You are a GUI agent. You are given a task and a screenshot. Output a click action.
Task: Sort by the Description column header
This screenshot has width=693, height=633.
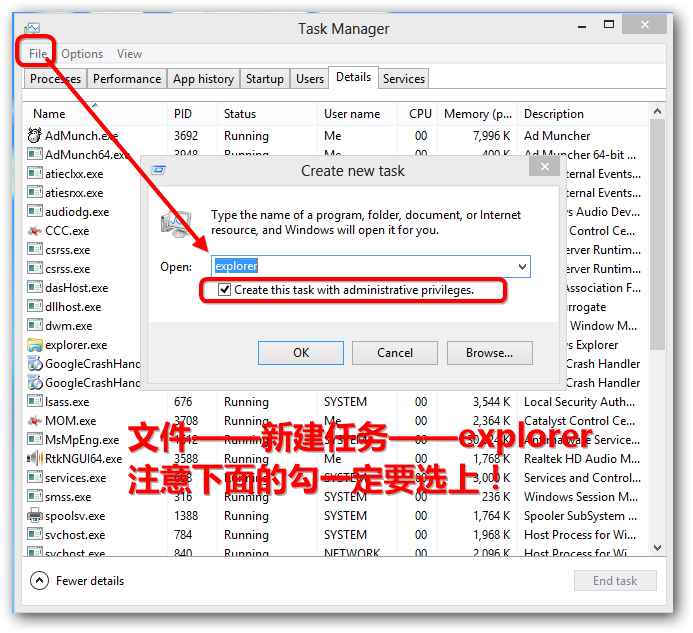click(x=583, y=114)
